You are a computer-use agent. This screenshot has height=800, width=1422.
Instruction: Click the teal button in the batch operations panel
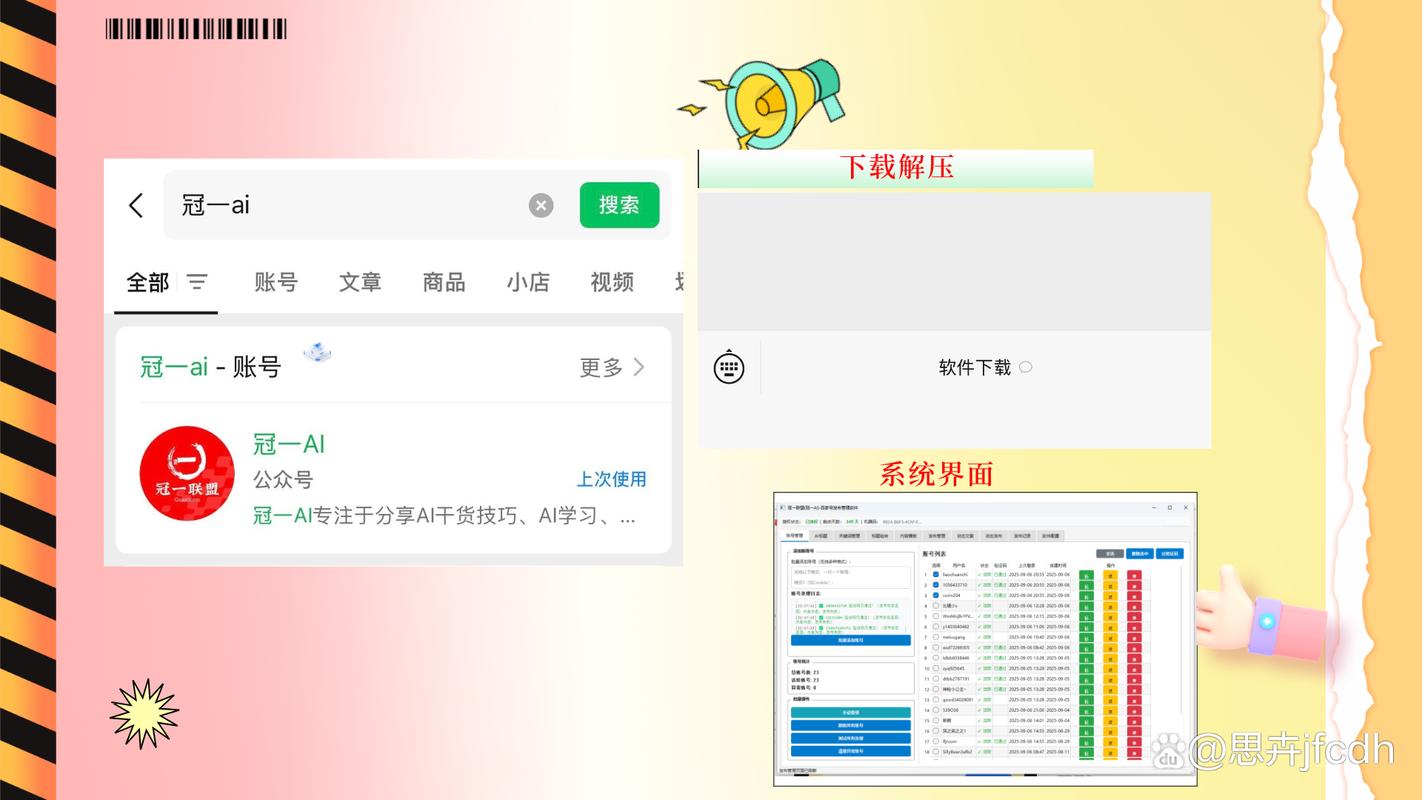click(851, 712)
